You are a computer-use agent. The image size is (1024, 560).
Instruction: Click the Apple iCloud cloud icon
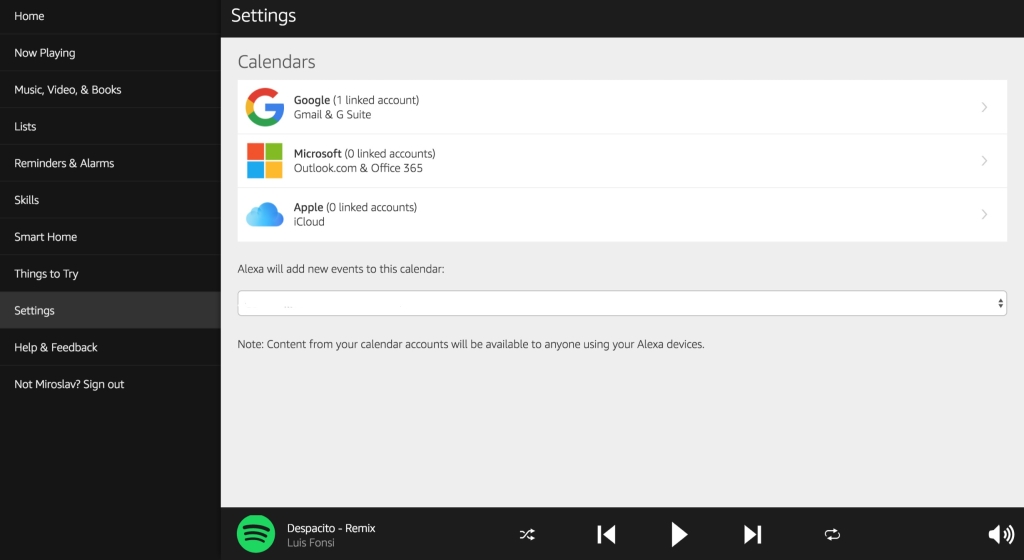pyautogui.click(x=265, y=215)
